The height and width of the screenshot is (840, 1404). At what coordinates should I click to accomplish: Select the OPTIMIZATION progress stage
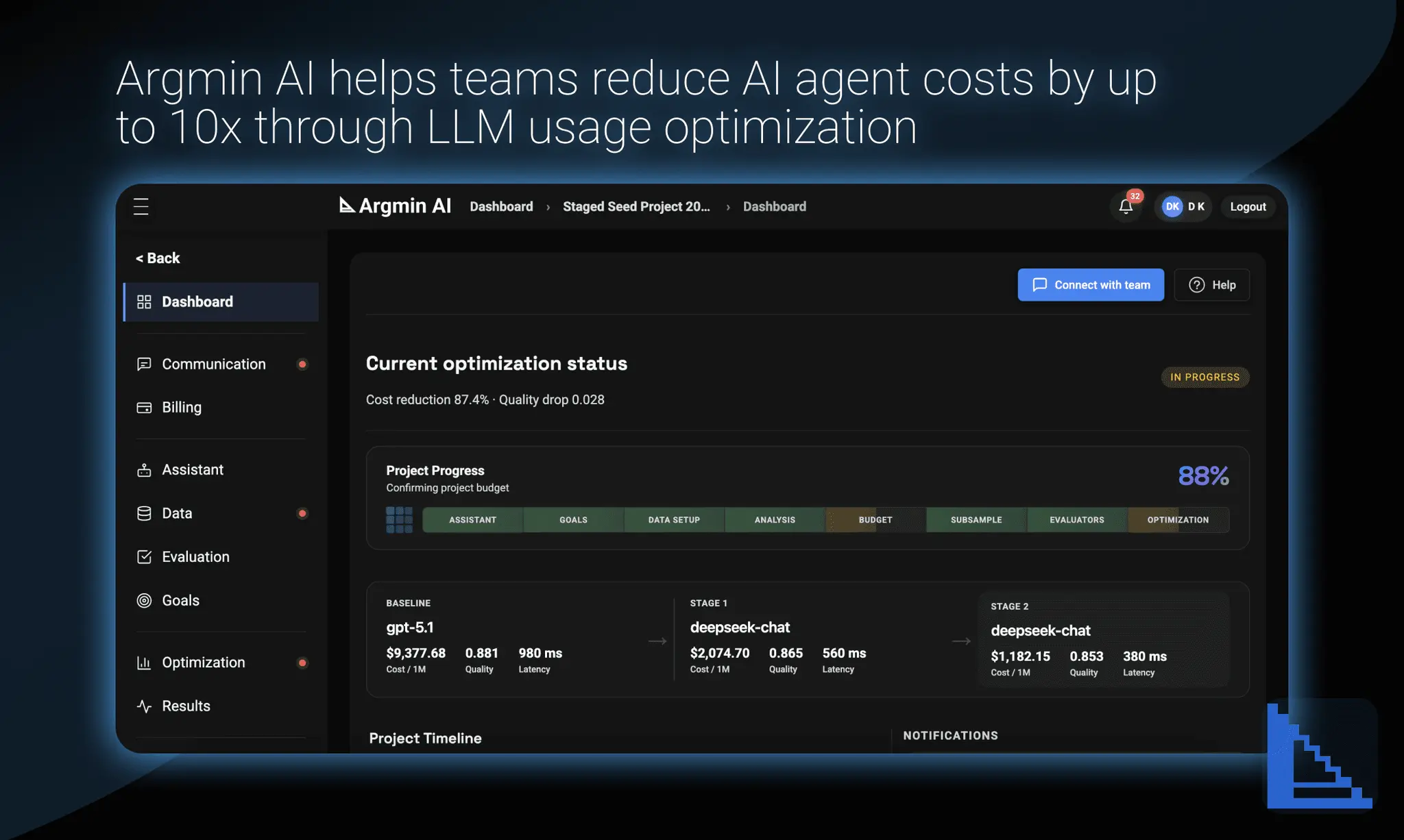[1178, 520]
